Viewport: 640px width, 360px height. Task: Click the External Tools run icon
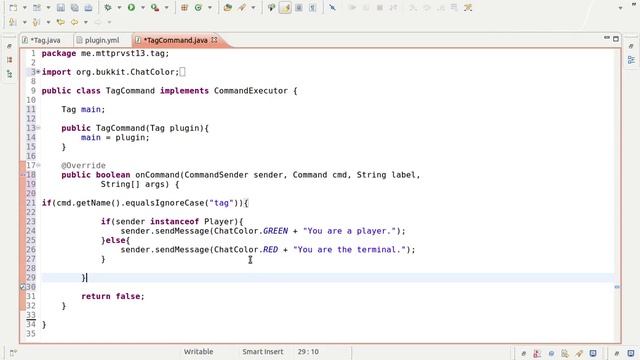pyautogui.click(x=155, y=7)
